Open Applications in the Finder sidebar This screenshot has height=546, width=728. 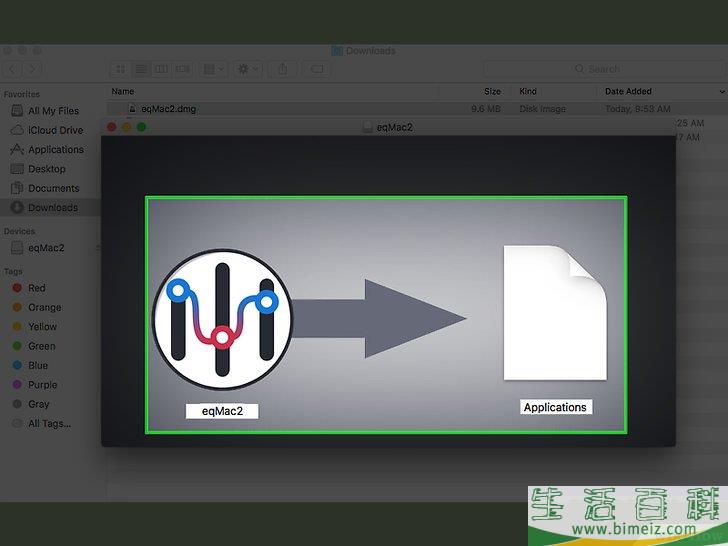(x=55, y=150)
